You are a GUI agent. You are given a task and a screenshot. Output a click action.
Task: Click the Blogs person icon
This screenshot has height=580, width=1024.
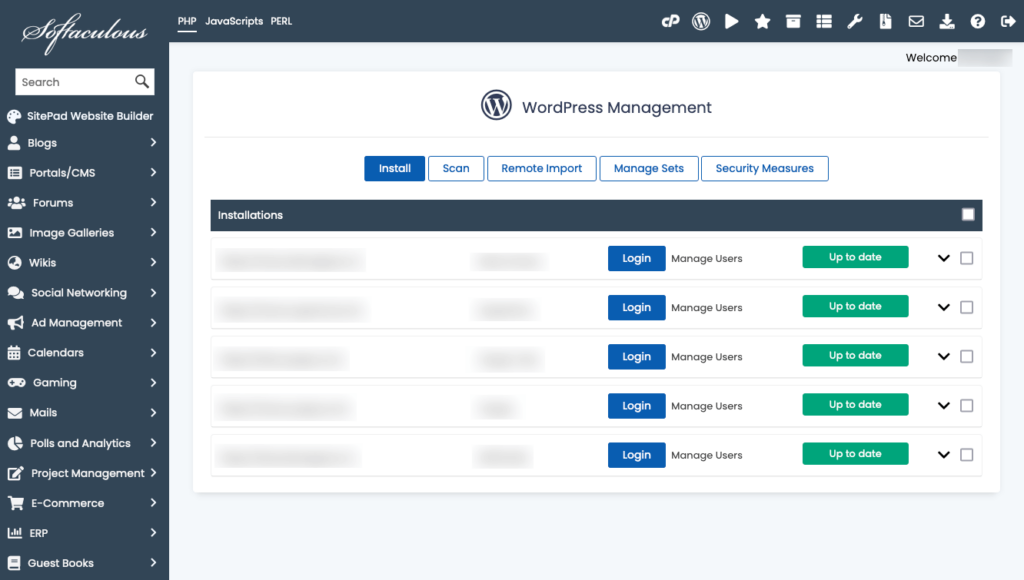point(14,142)
